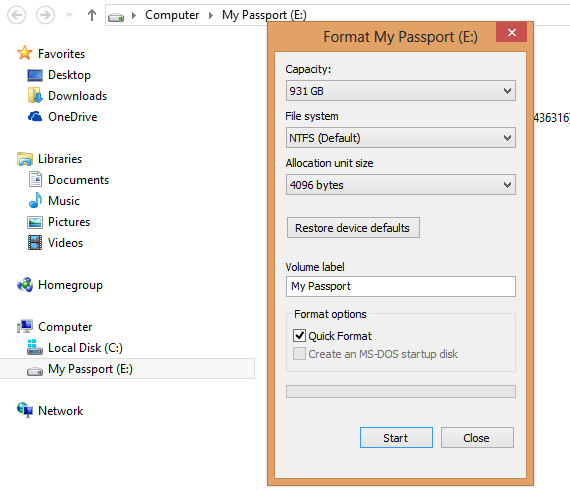Select My Passport (E:) in address bar
This screenshot has height=490, width=570.
(x=264, y=15)
